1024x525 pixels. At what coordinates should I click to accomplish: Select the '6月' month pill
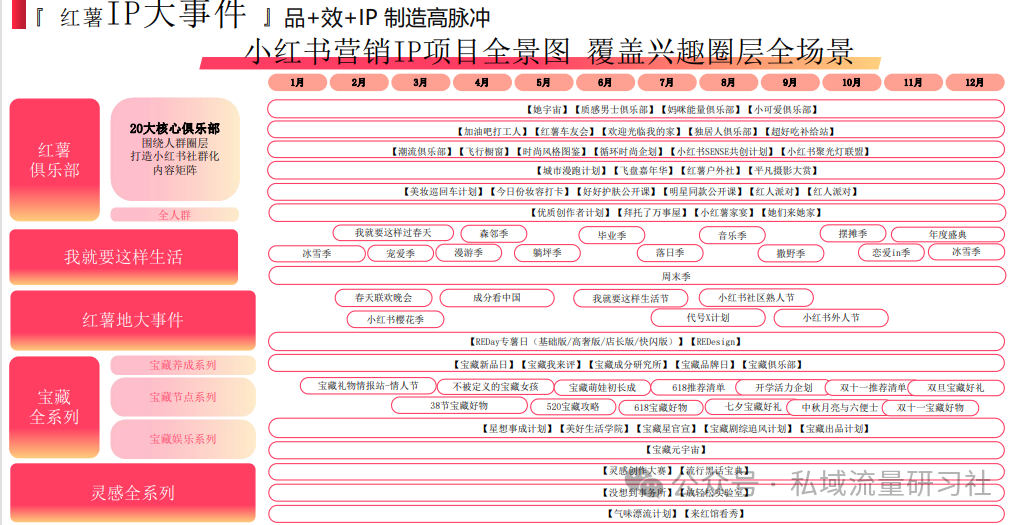[605, 82]
